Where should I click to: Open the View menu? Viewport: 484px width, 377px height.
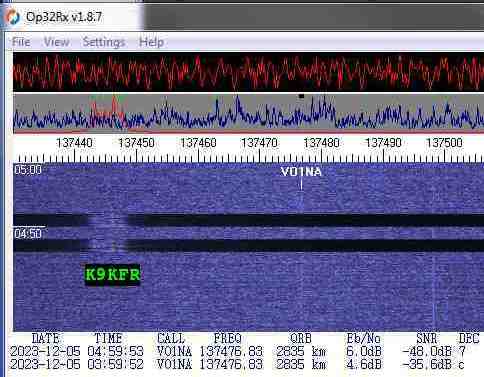57,42
